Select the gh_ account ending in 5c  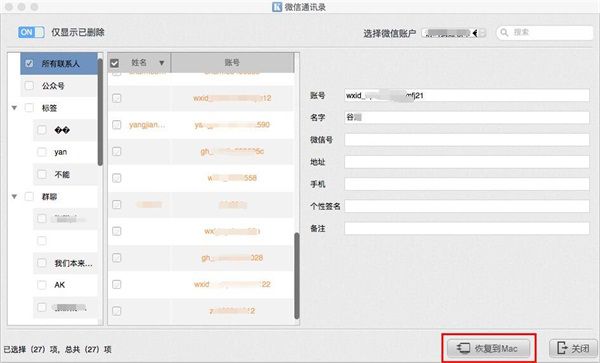pyautogui.click(x=232, y=151)
